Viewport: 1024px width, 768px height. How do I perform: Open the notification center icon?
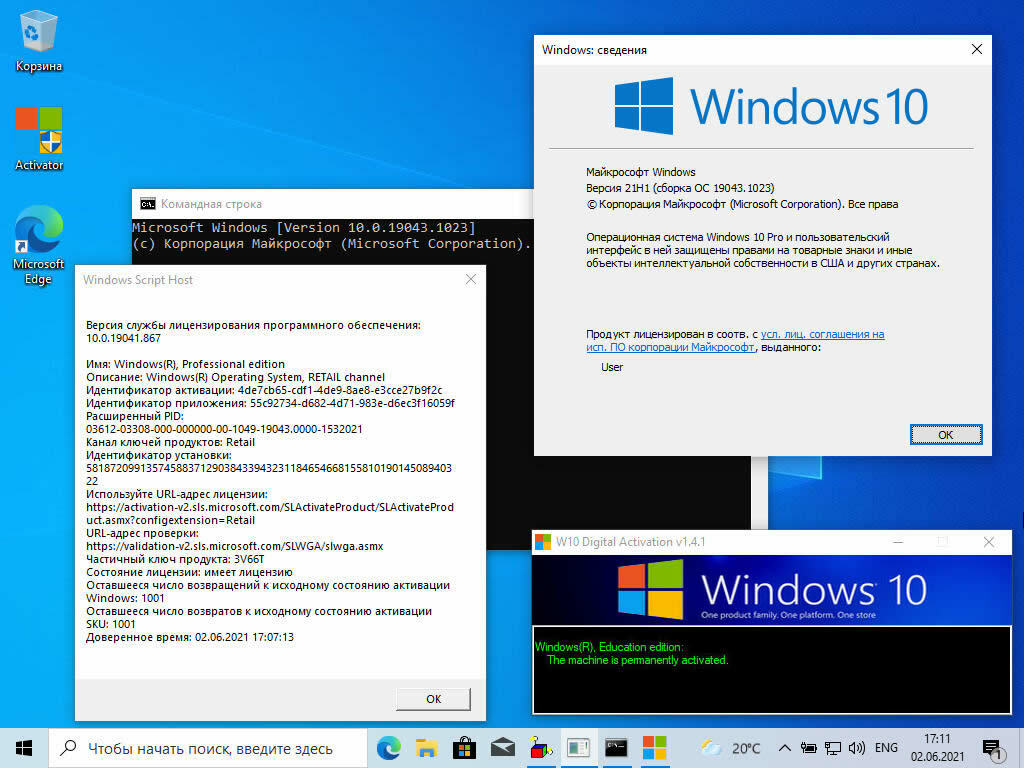click(992, 748)
